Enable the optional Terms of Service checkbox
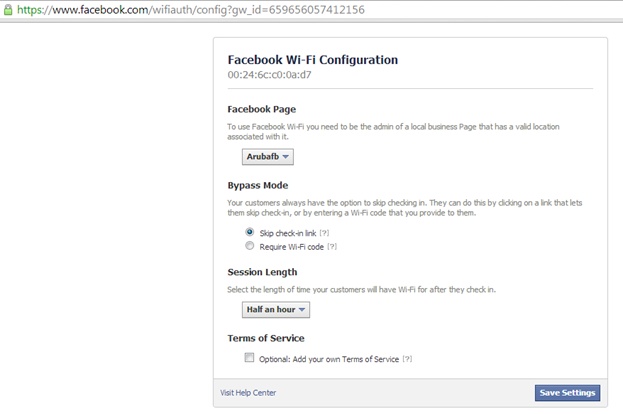Image resolution: width=623 pixels, height=414 pixels. coord(249,358)
